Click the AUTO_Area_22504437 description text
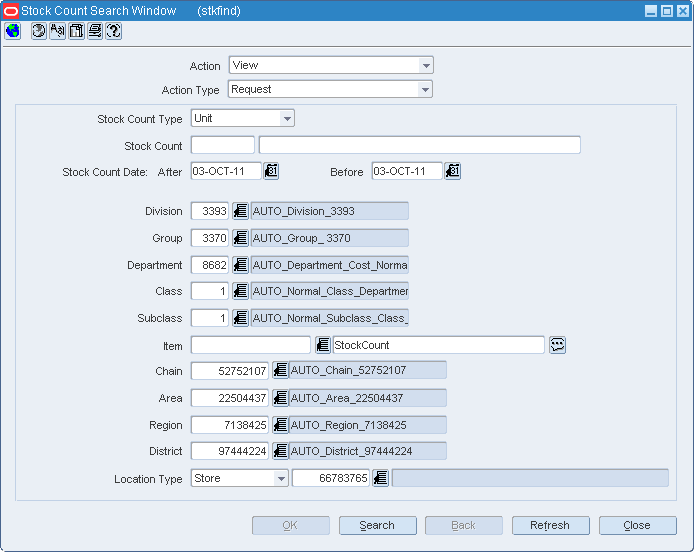This screenshot has height=554, width=694. (347, 398)
